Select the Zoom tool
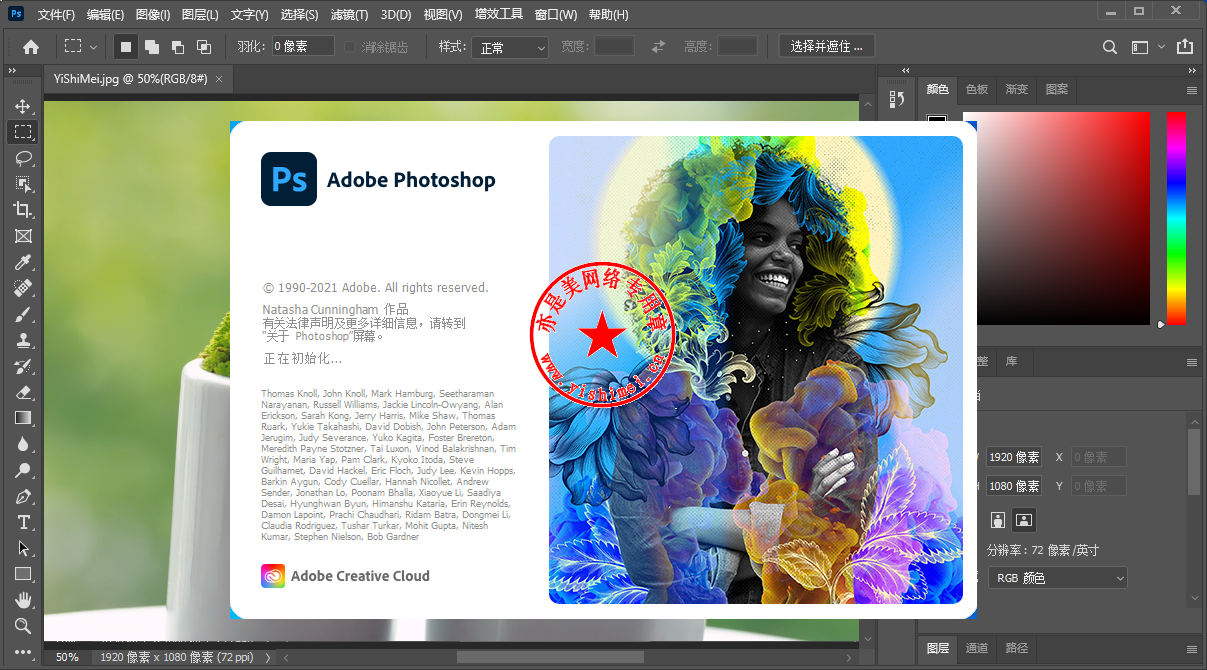Image resolution: width=1207 pixels, height=670 pixels. (23, 626)
